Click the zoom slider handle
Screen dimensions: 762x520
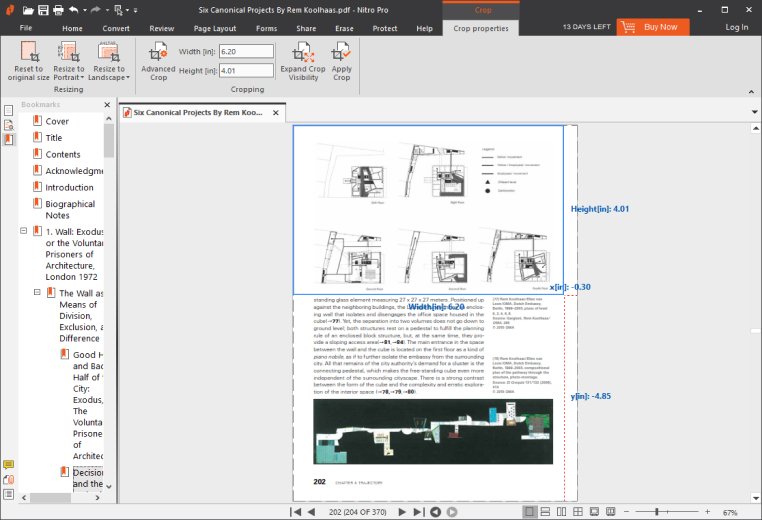click(657, 512)
